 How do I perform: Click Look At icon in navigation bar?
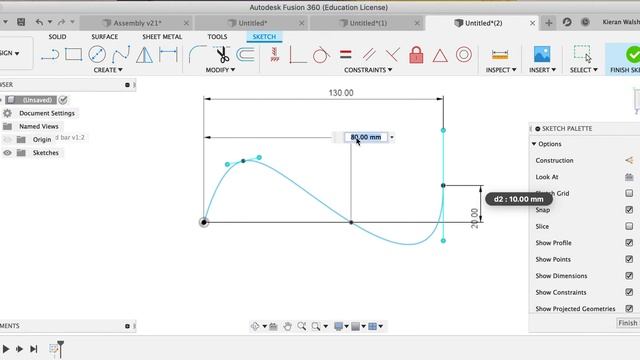(273, 326)
